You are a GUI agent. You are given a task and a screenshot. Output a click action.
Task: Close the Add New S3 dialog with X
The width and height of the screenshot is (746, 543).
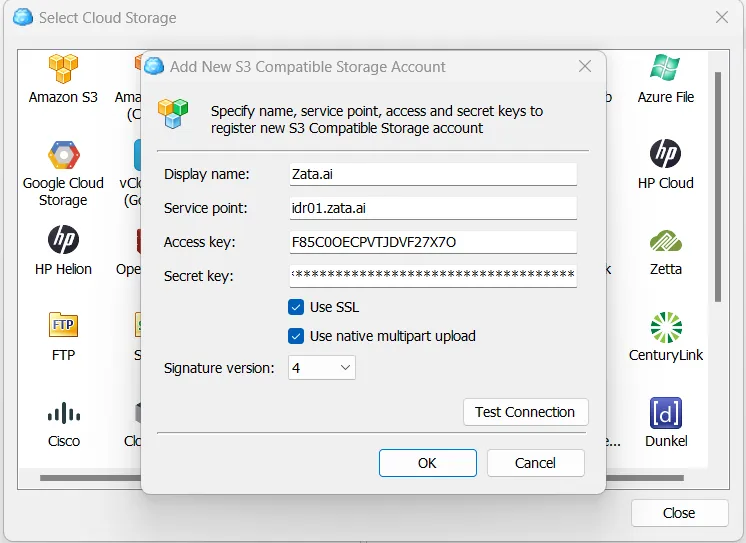[x=585, y=66]
